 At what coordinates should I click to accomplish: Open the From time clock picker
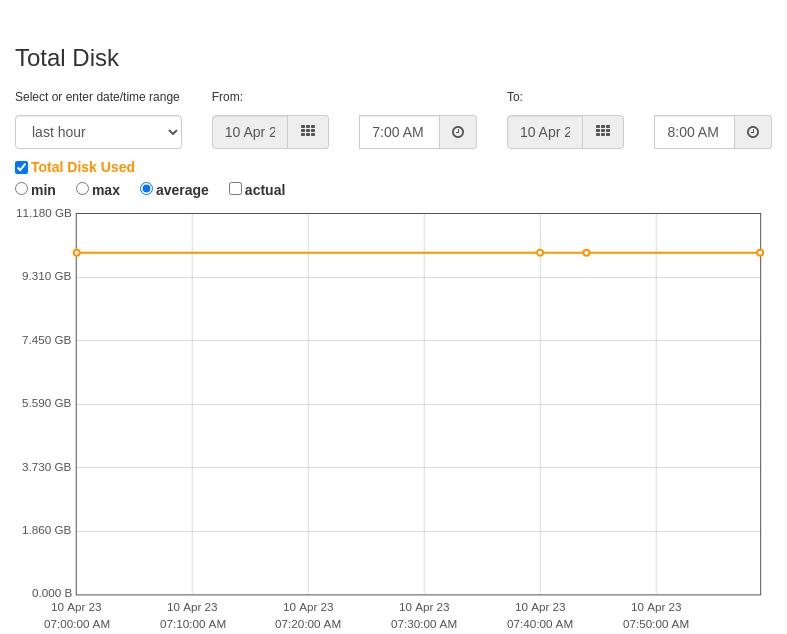coord(458,132)
